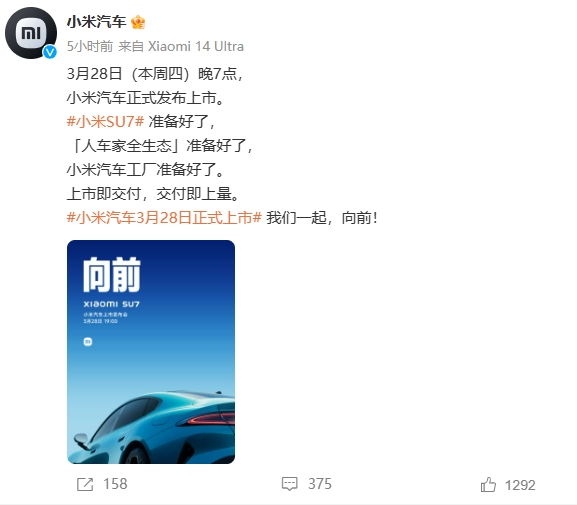Click the post text line 上市即交付，交付即上量

153,194
